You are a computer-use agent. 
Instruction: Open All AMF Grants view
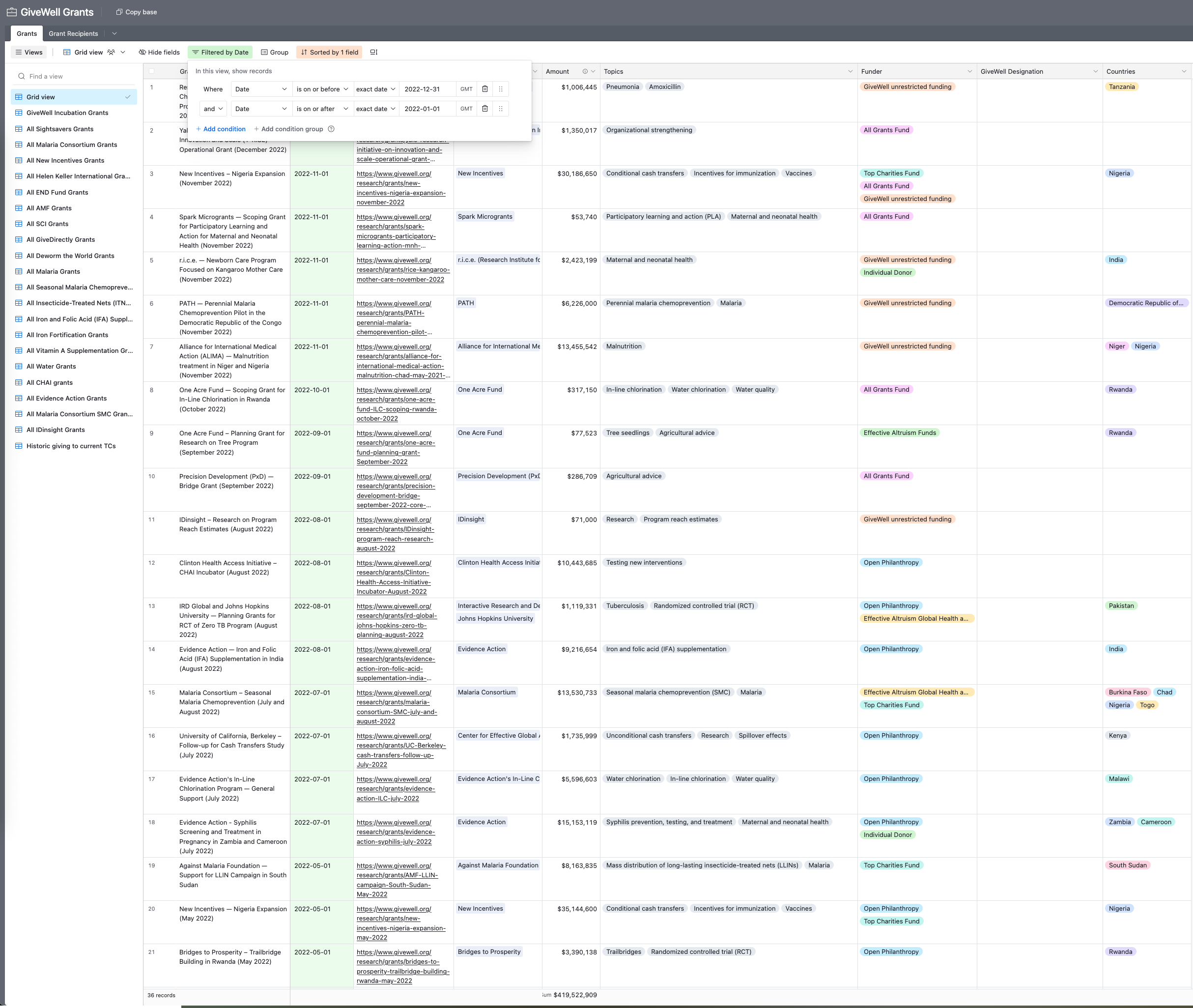74,208
